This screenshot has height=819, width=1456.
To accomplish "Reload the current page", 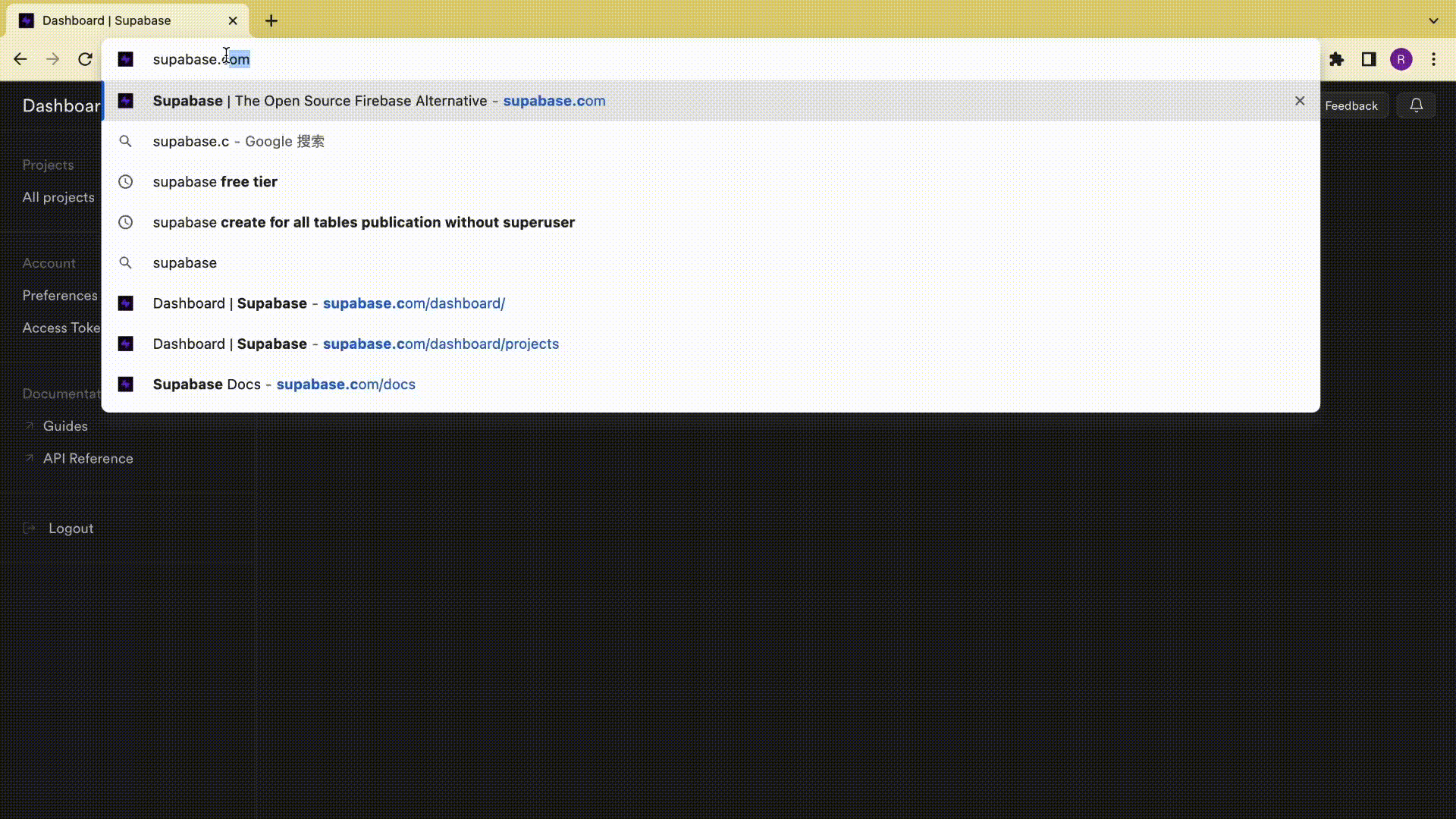I will pos(85,59).
